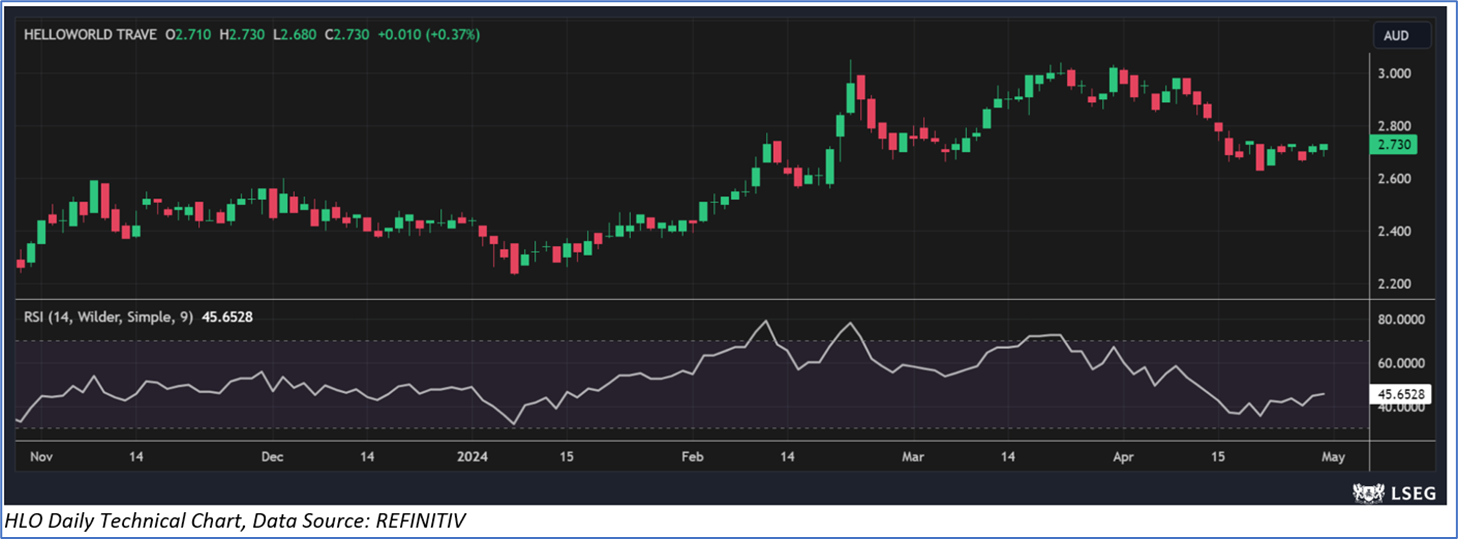This screenshot has height=539, width=1458.
Task: Click the Nov date axis label
Action: (41, 456)
